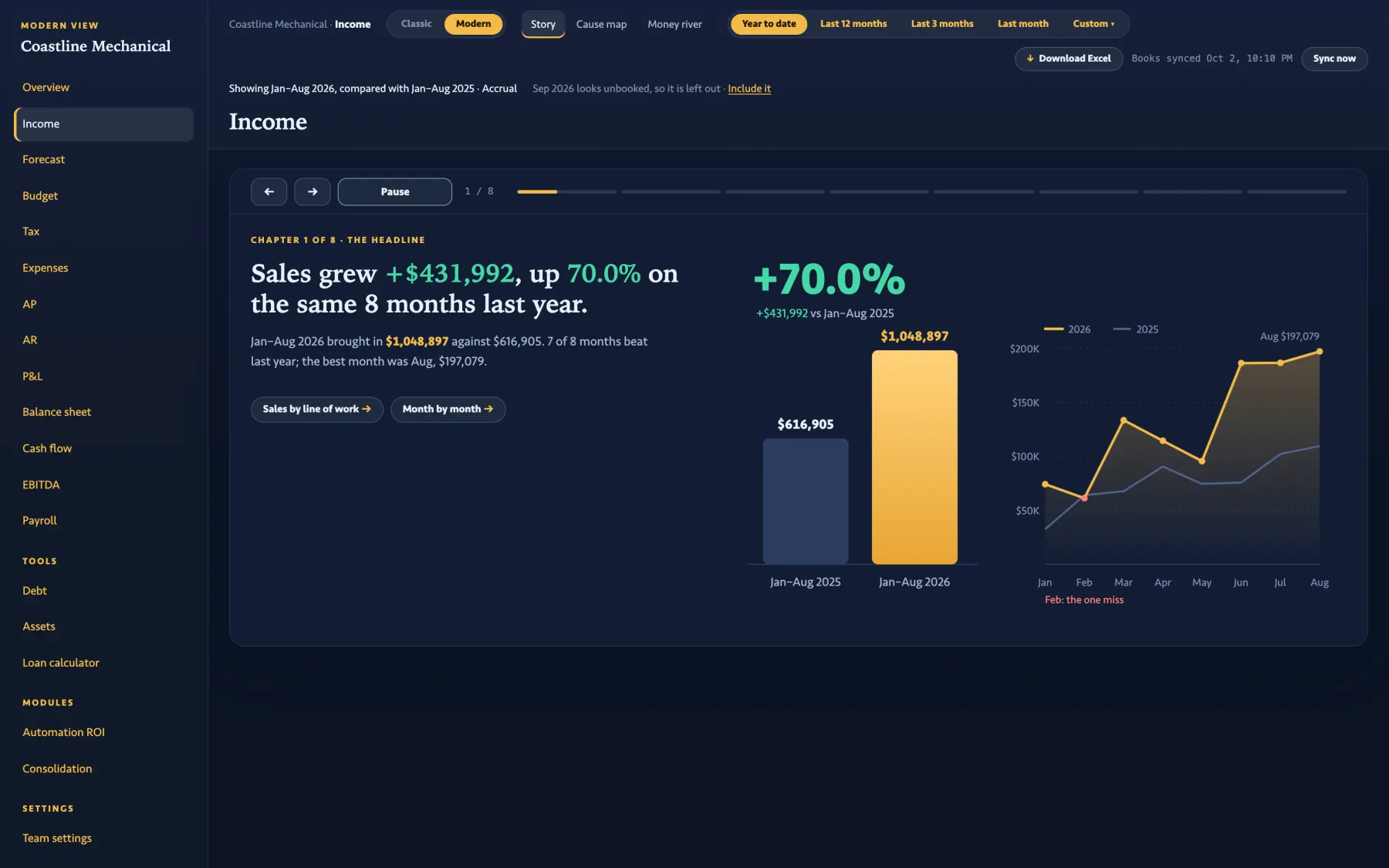Image resolution: width=1389 pixels, height=868 pixels.
Task: Open Loan calculator tool
Action: pyautogui.click(x=103, y=663)
